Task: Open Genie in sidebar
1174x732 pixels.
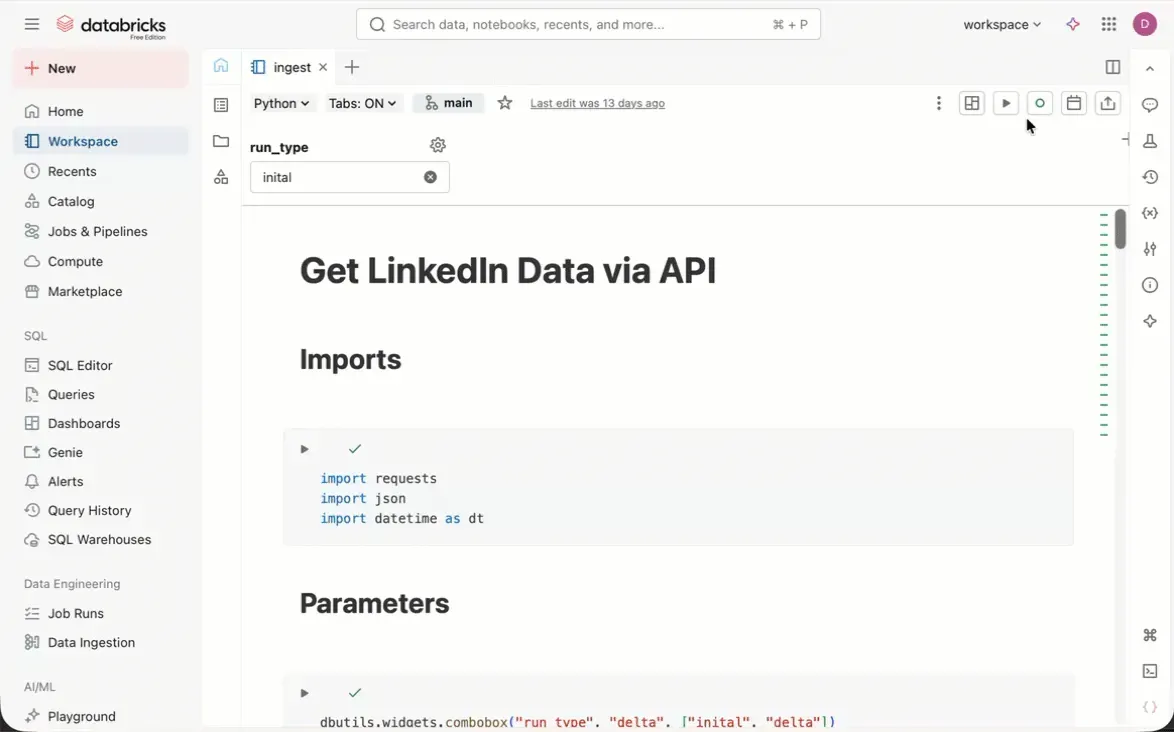Action: pyautogui.click(x=101, y=452)
